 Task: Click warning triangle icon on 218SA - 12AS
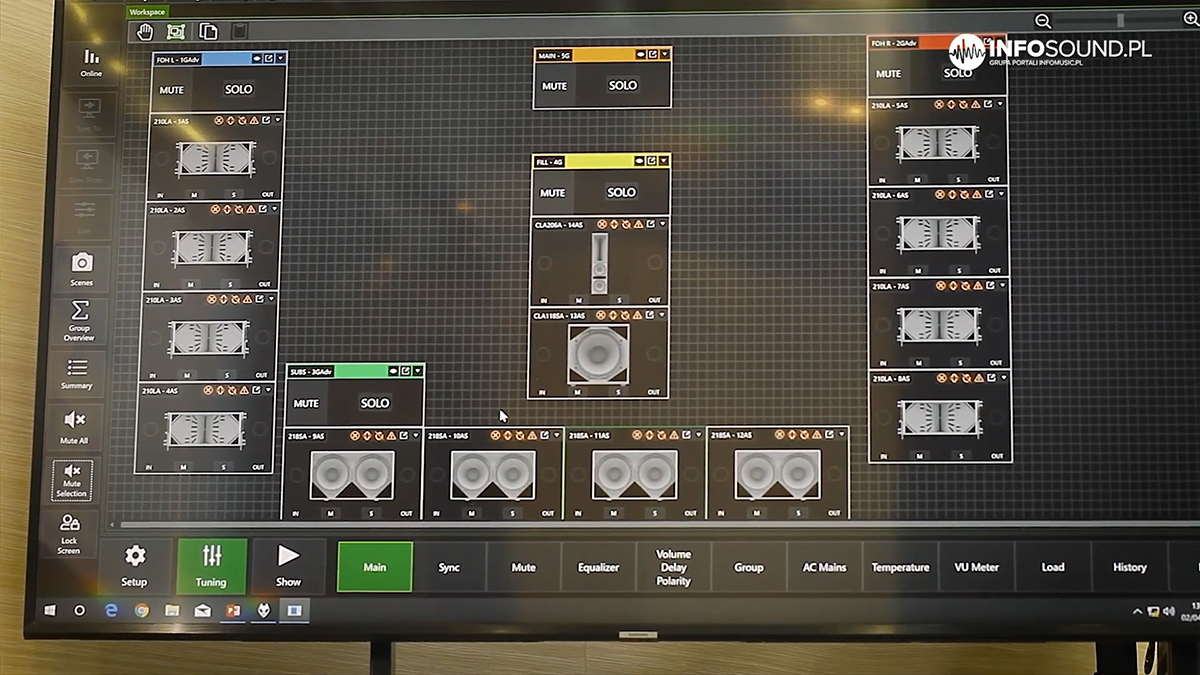(815, 435)
